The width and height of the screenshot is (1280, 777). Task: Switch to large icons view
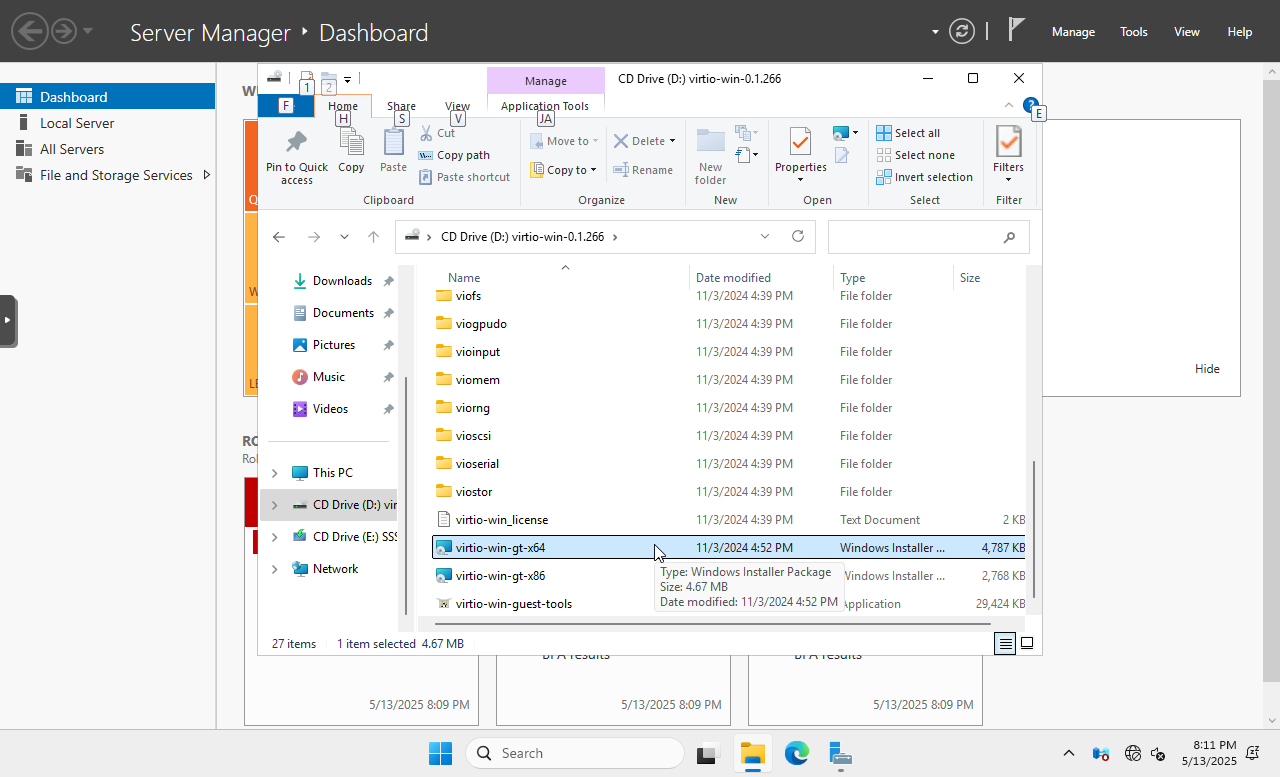pos(1027,644)
